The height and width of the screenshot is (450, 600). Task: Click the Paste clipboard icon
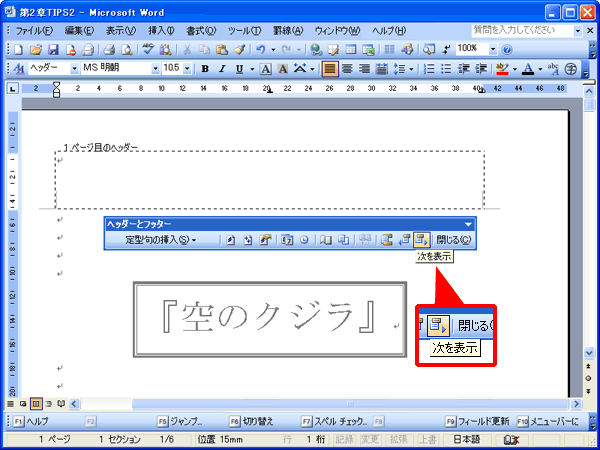pos(222,49)
